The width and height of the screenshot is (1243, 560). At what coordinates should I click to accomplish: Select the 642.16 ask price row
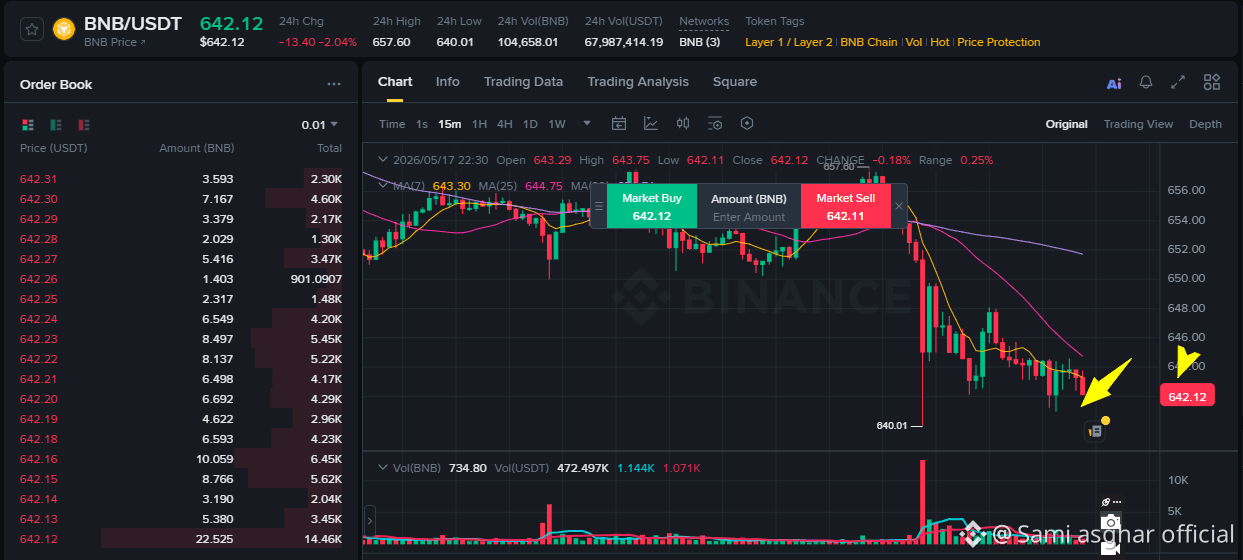click(181, 459)
